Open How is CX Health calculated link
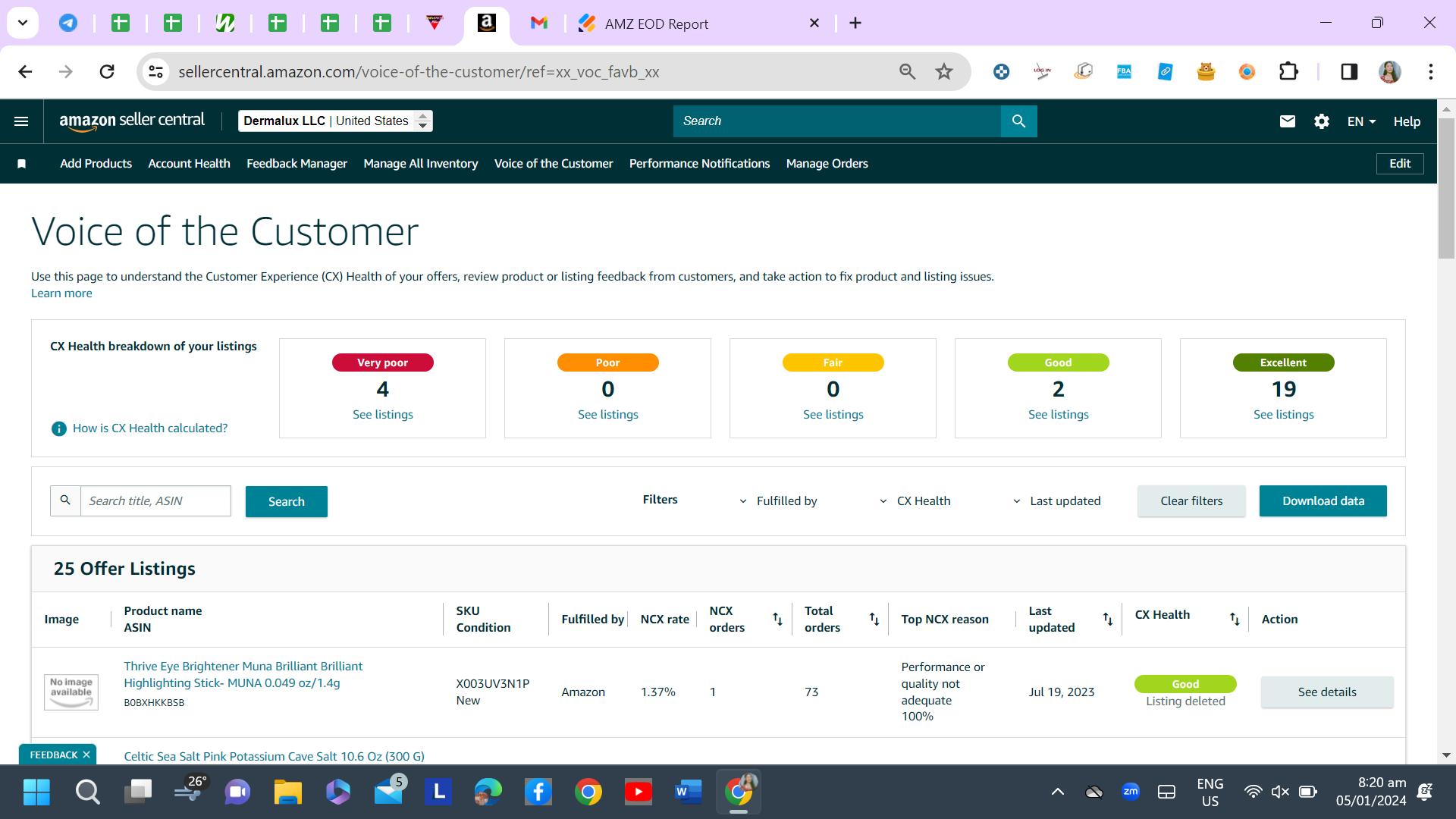This screenshot has width=1456, height=819. 150,428
